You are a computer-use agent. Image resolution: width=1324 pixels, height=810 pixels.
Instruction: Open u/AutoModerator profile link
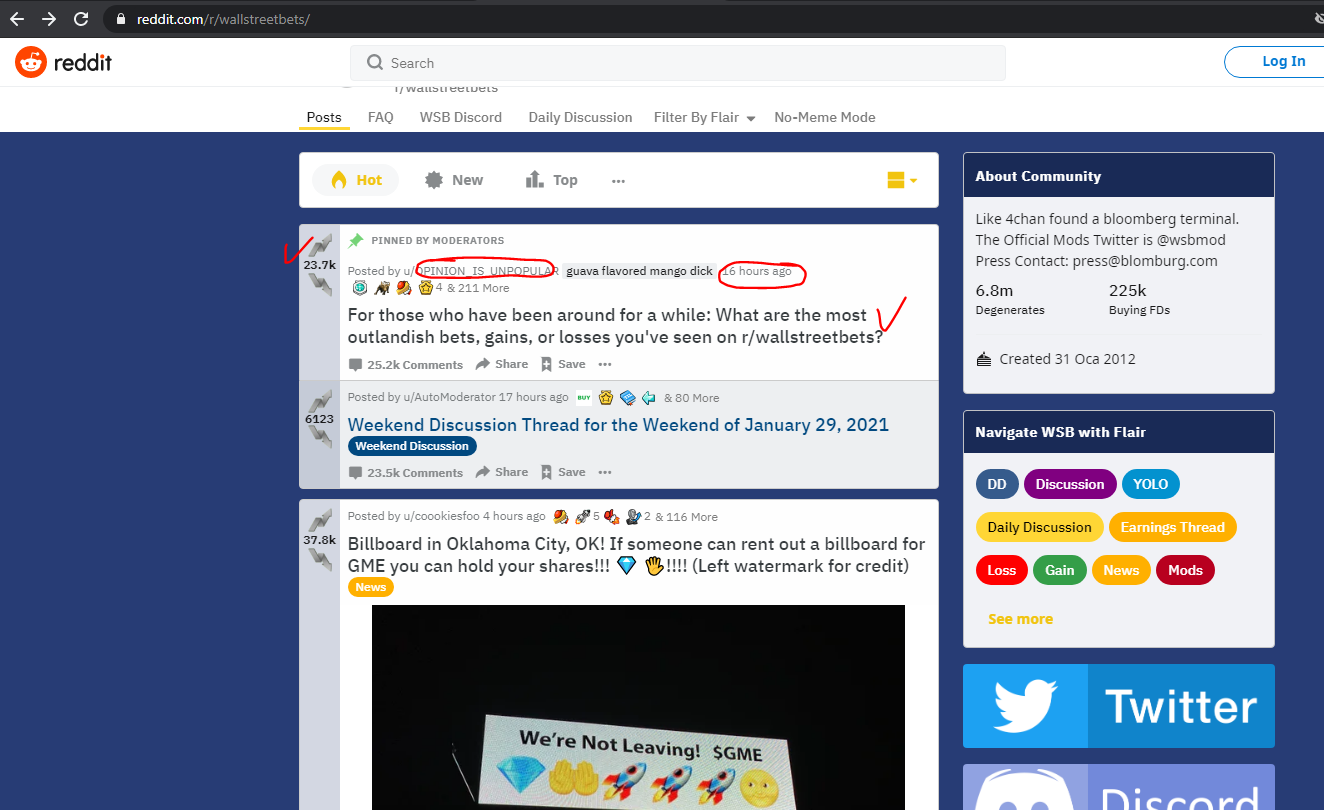(449, 397)
